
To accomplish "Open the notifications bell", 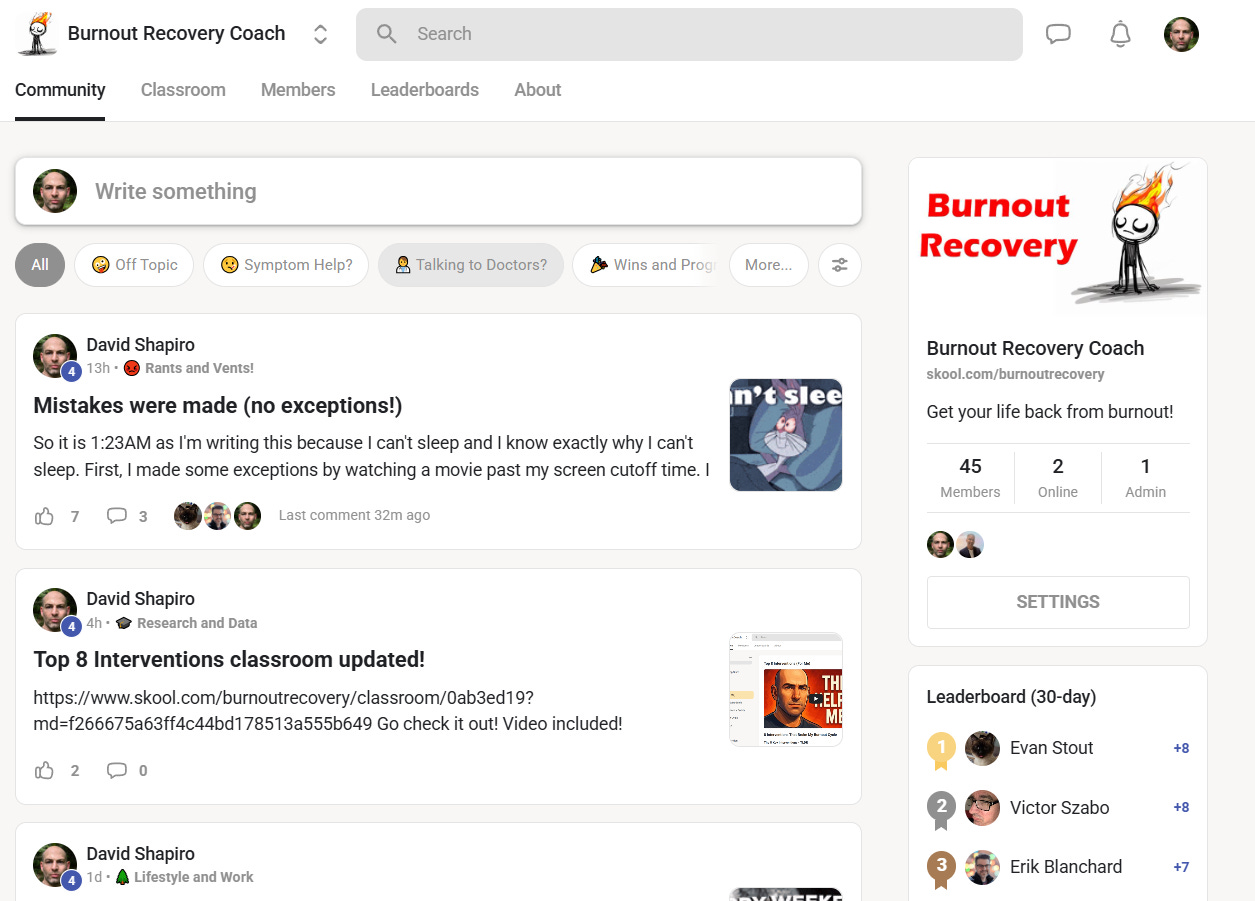I will click(x=1120, y=33).
